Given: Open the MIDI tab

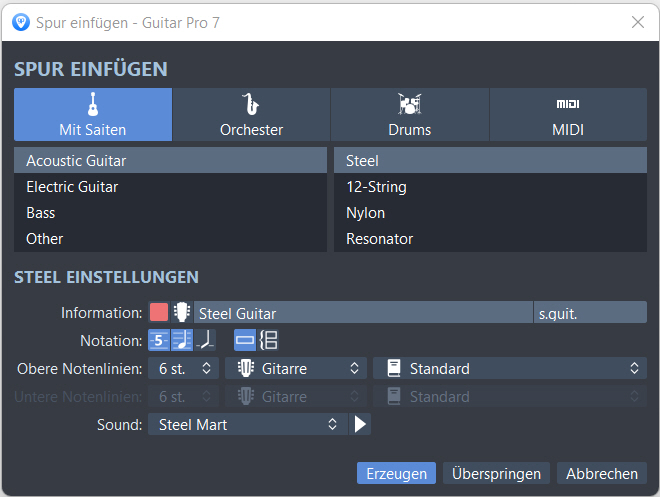Looking at the screenshot, I should coord(567,115).
